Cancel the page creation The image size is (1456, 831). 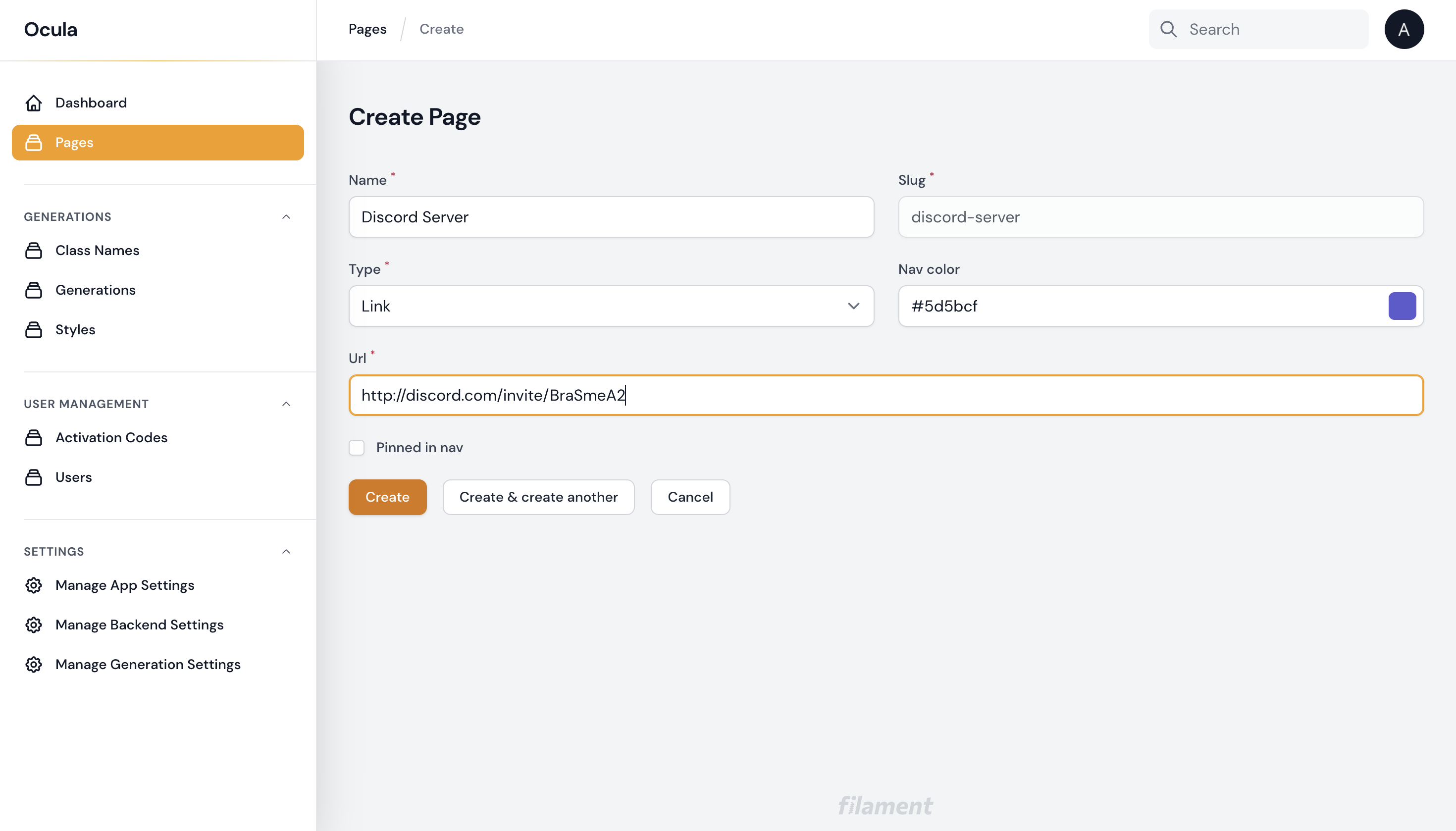(690, 497)
